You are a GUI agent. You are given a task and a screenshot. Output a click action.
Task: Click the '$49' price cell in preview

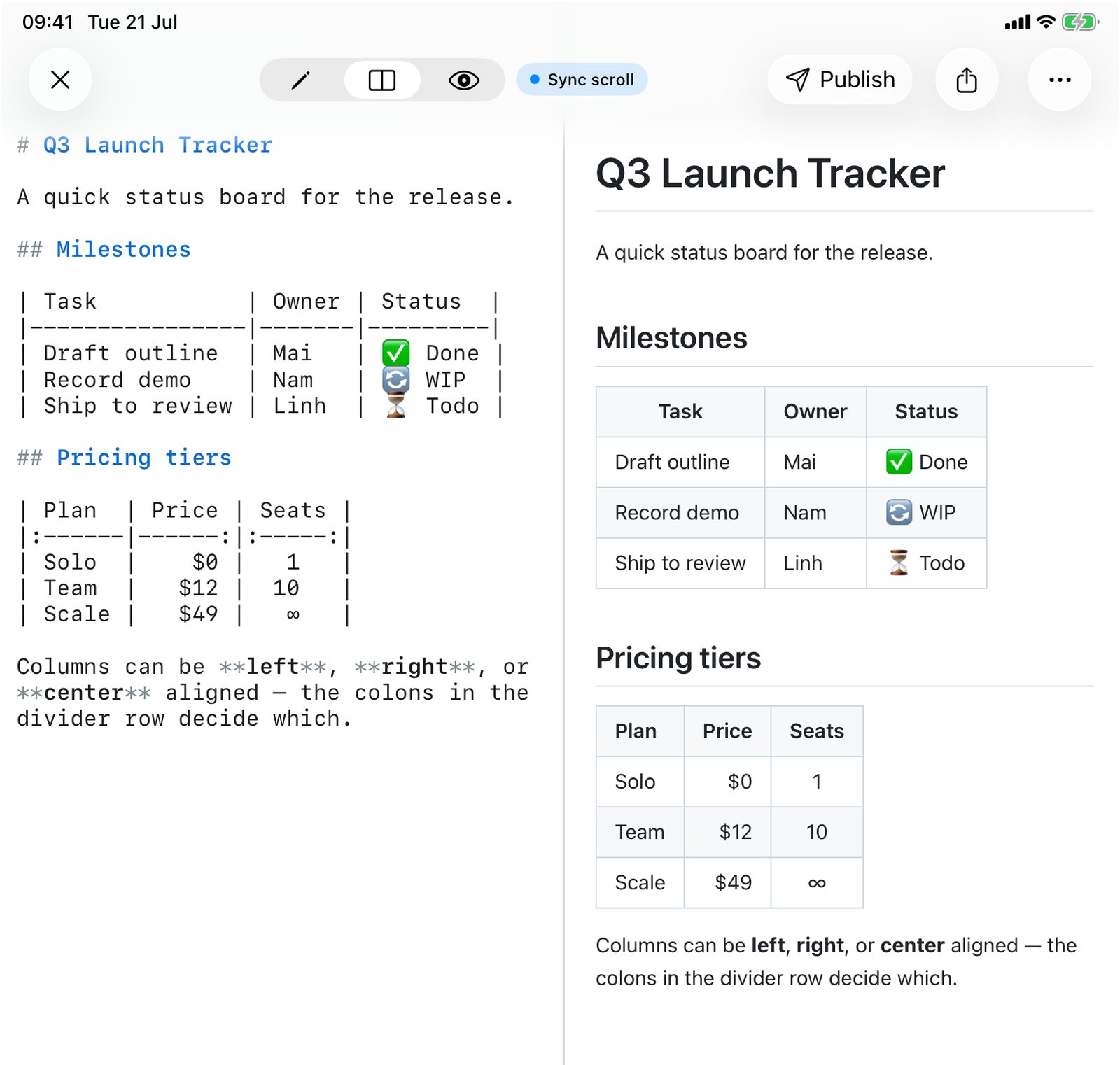pos(727,882)
